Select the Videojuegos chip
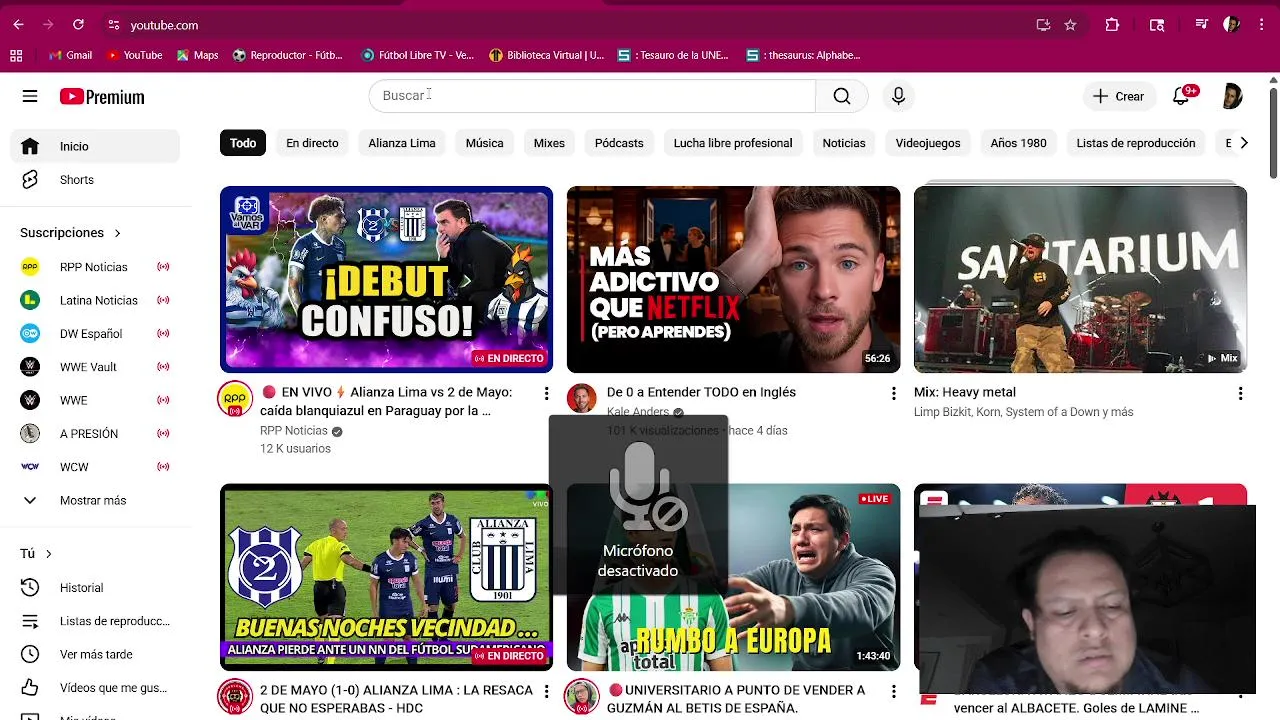 pos(928,143)
